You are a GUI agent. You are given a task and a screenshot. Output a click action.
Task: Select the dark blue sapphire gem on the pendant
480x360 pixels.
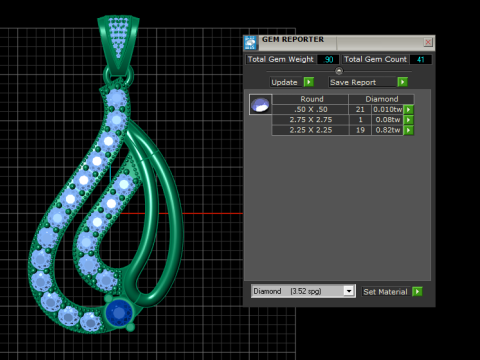119,313
